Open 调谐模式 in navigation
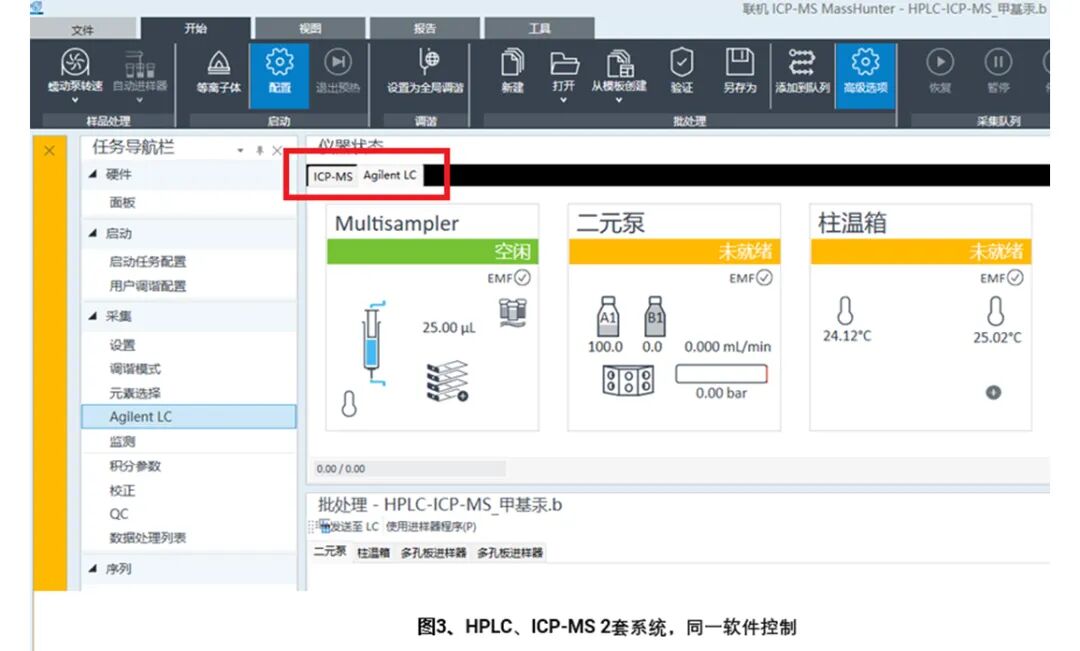Viewport: 1080px width, 651px height. click(x=135, y=369)
